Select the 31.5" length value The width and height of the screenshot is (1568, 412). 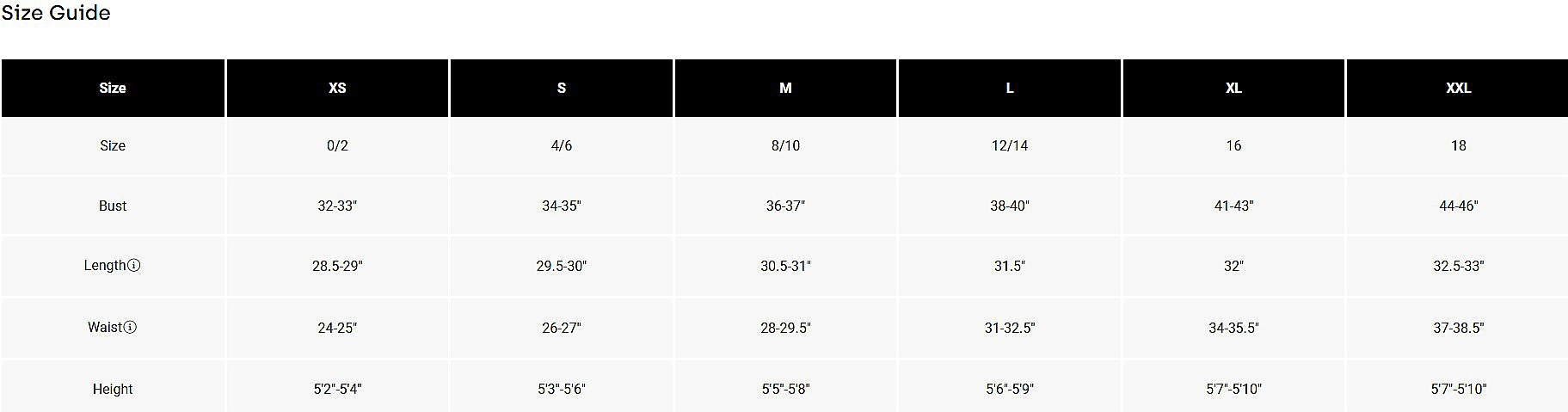(1010, 266)
